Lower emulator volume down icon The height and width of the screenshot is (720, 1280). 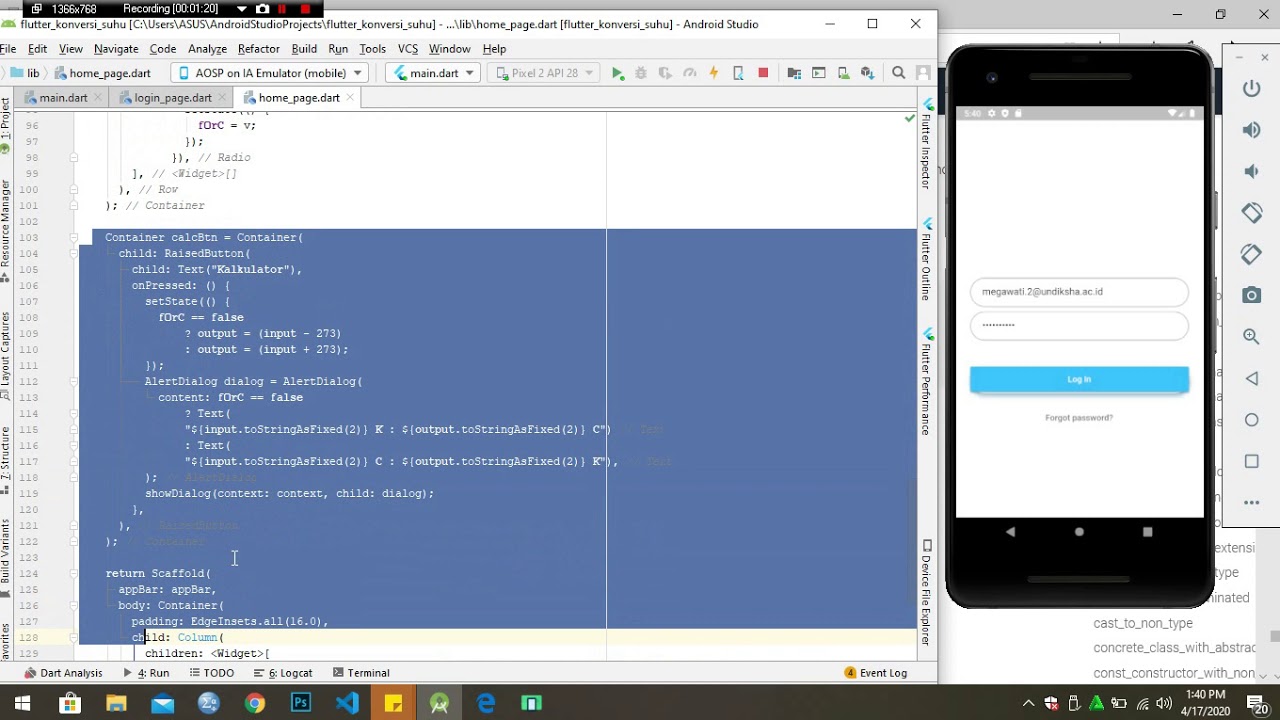click(1251, 171)
